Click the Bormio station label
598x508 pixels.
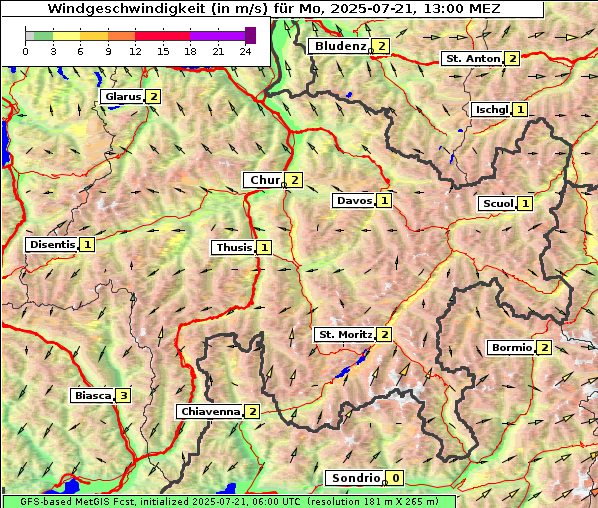tap(511, 348)
